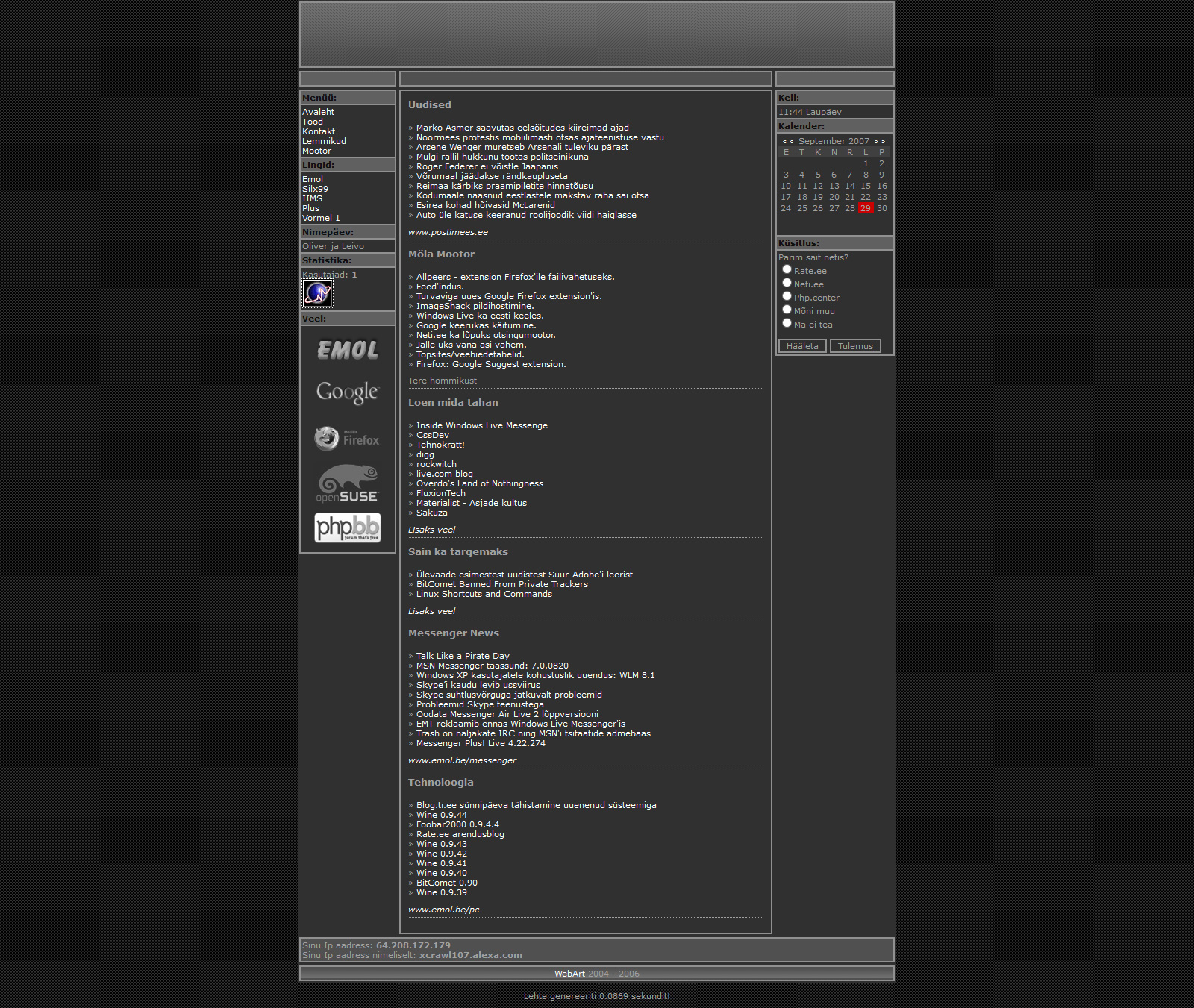
Task: Open the Google logo link
Action: tap(347, 392)
